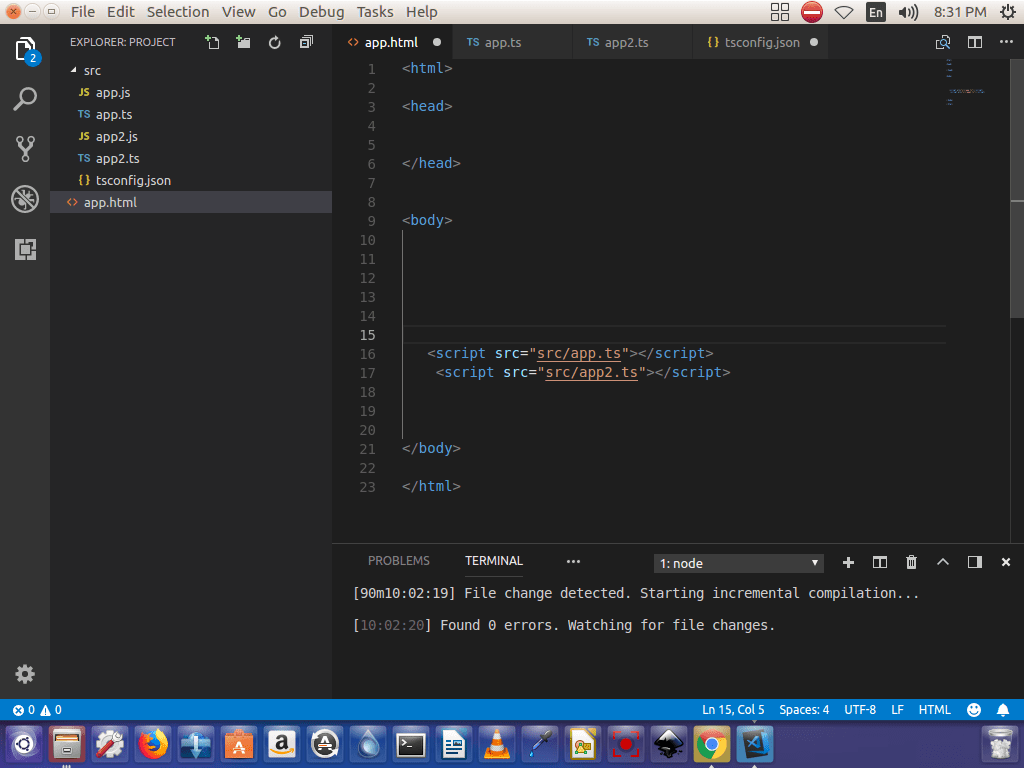Open editor's more actions ellipsis menu

1005,42
